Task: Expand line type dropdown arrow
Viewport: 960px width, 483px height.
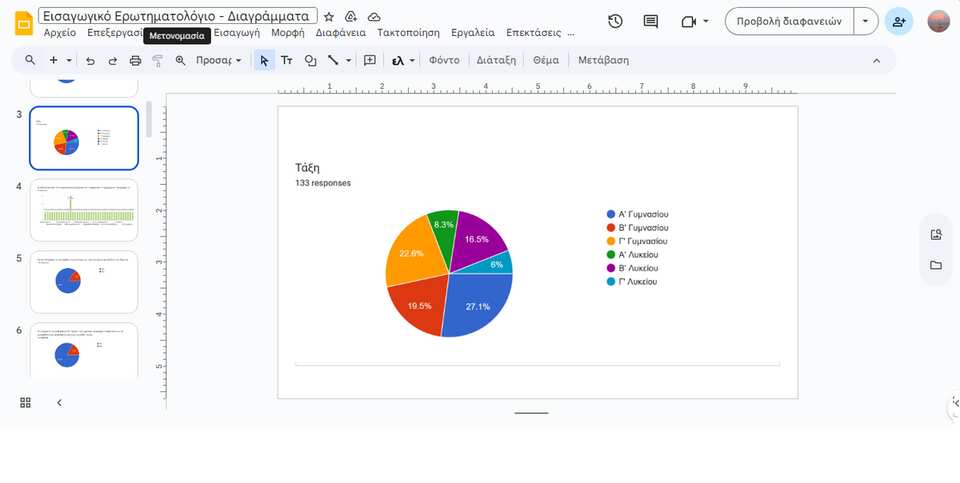Action: click(348, 61)
